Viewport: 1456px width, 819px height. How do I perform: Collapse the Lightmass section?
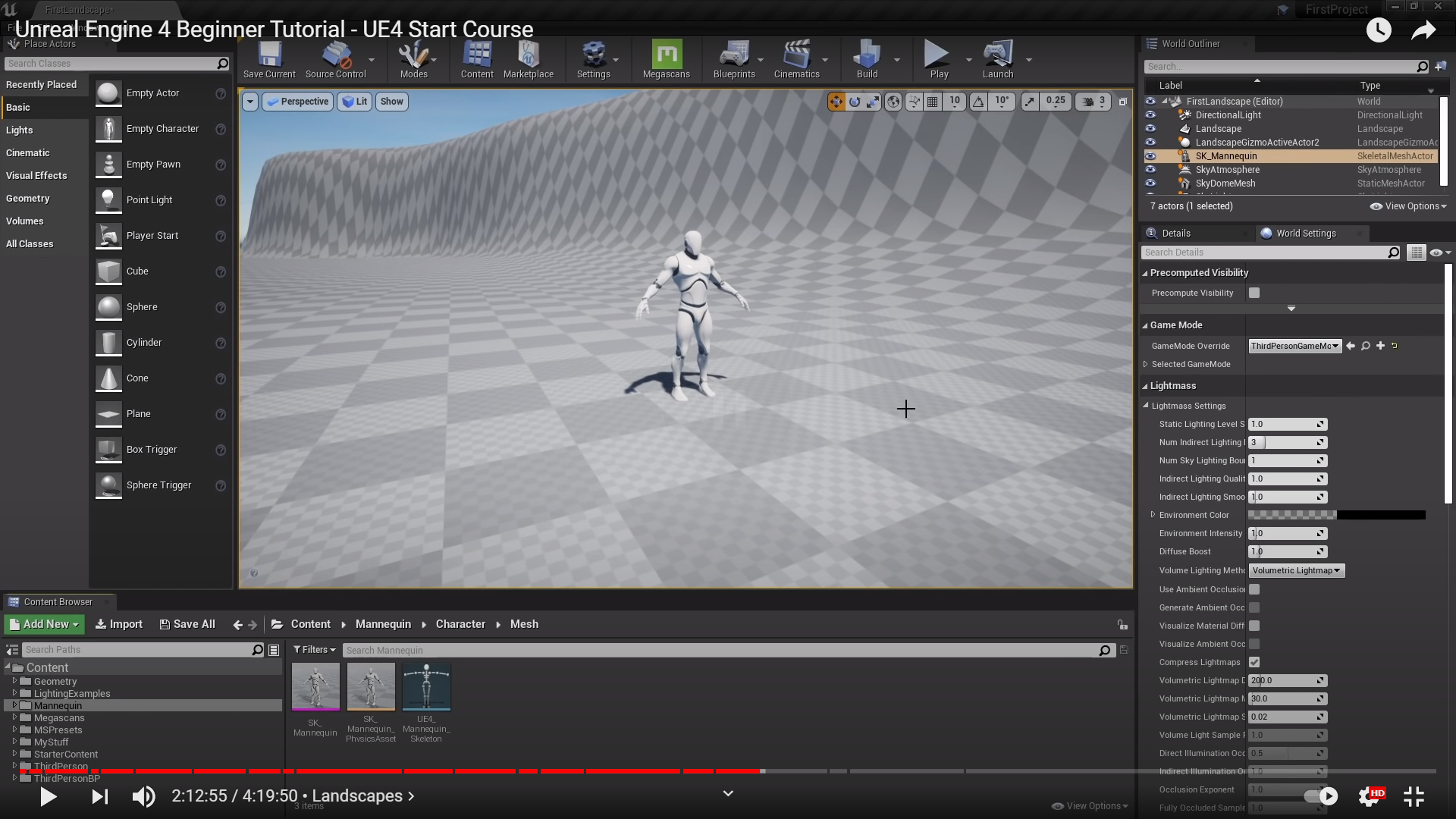[x=1145, y=386]
